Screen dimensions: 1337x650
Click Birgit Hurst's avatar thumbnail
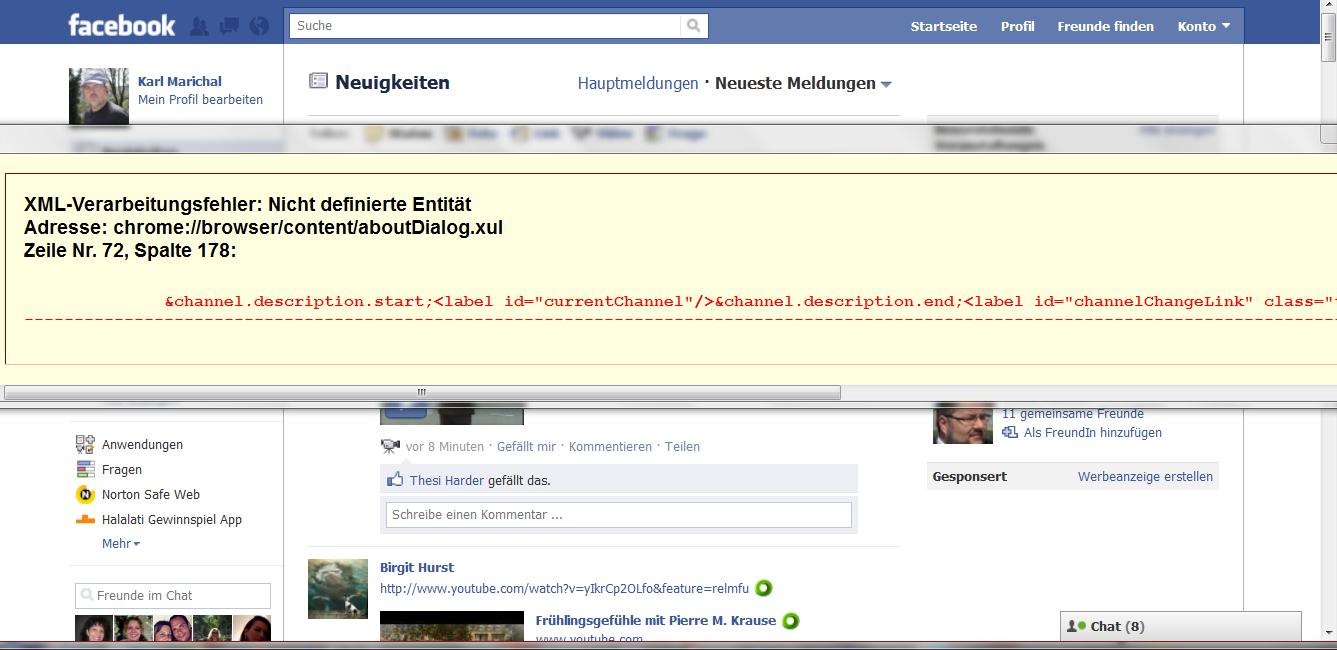pyautogui.click(x=338, y=588)
